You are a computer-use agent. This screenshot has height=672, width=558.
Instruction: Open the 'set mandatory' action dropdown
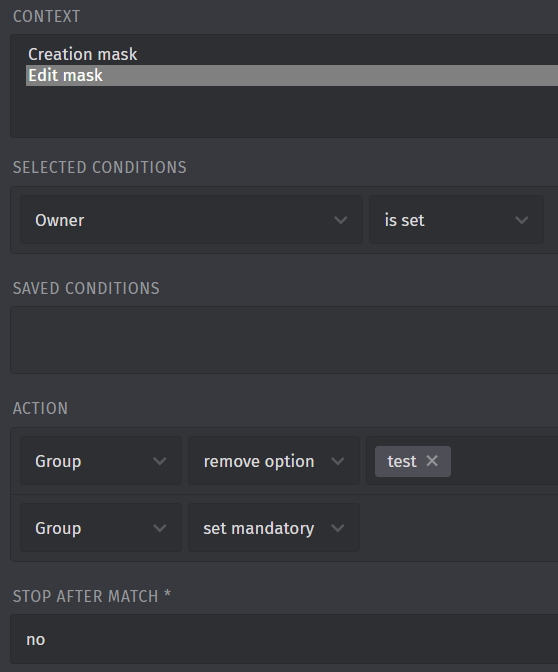tap(274, 528)
